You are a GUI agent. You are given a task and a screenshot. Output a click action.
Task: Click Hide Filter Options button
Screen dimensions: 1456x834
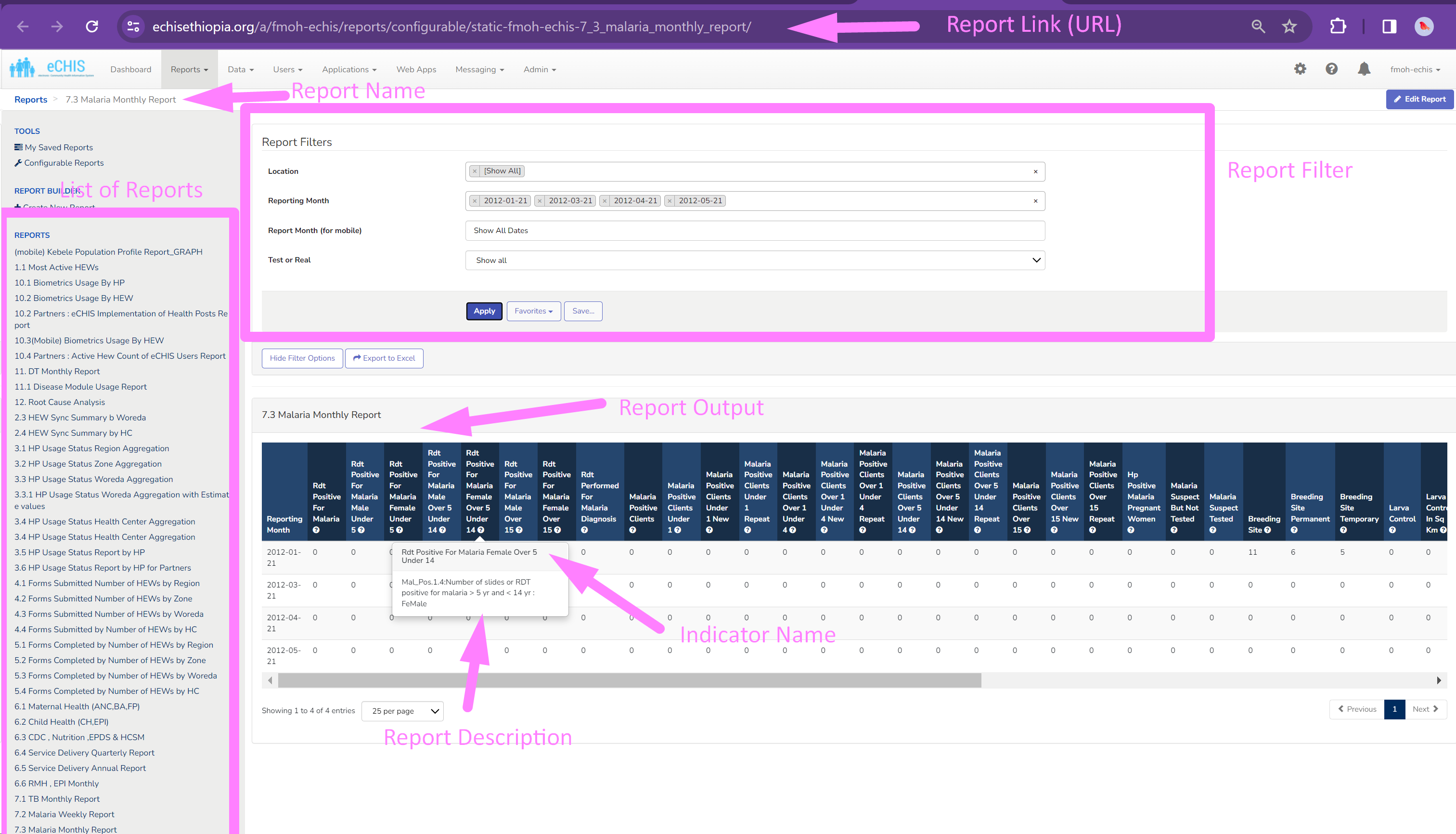[x=302, y=358]
